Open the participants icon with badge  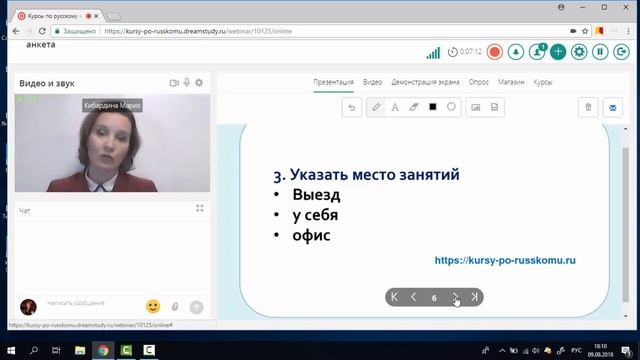(x=537, y=52)
